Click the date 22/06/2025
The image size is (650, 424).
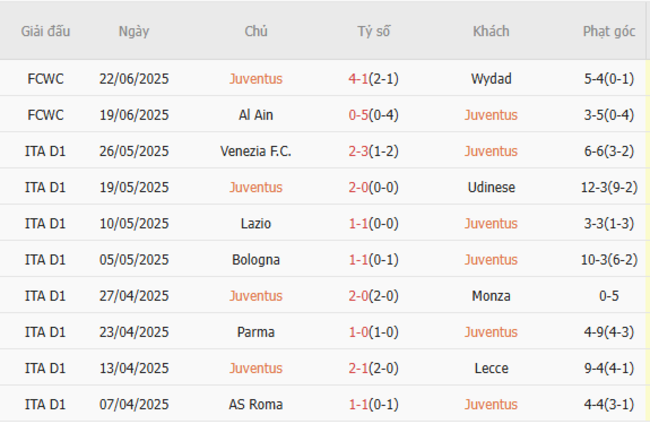[134, 79]
